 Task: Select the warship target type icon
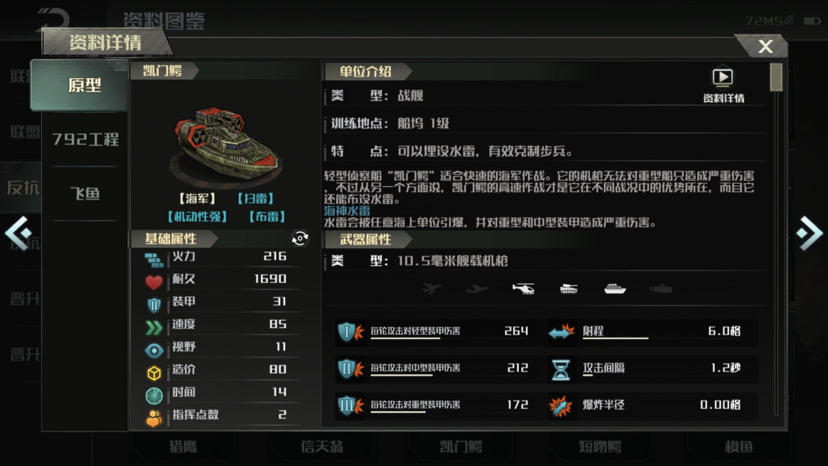pos(615,288)
